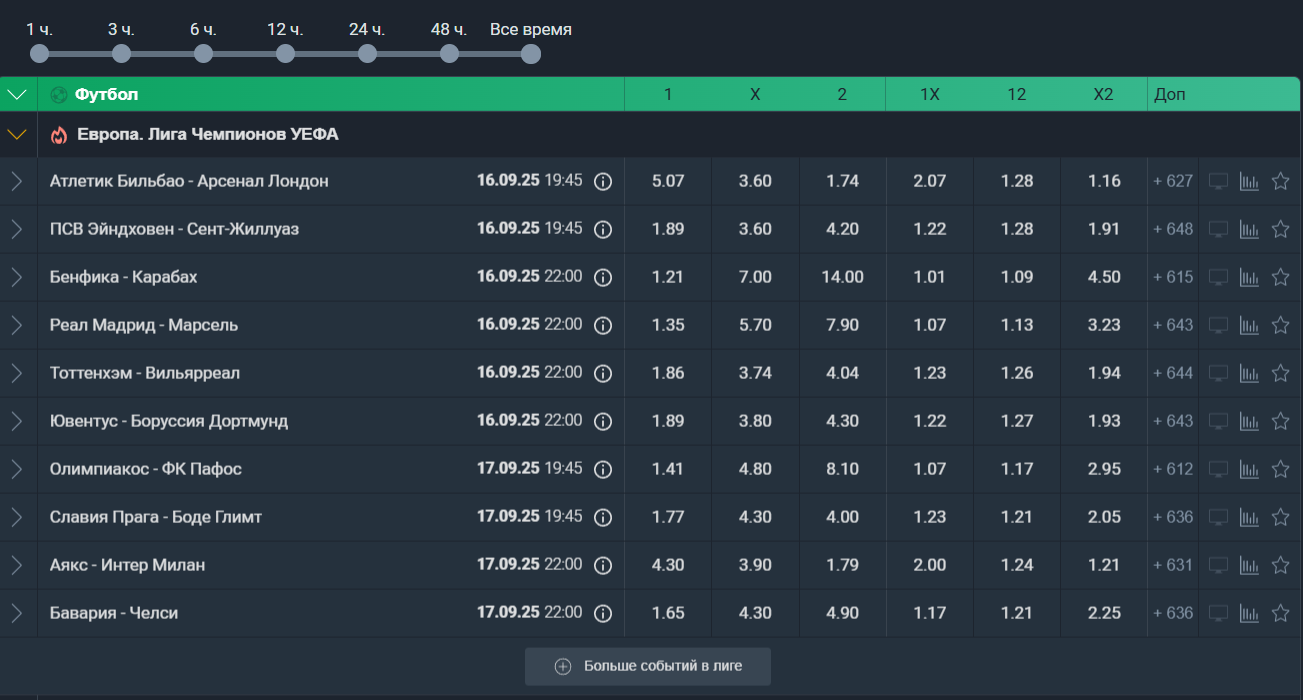Open statistics chart for Бавария - Челси
Screen dimensions: 1303x700
pos(1249,613)
